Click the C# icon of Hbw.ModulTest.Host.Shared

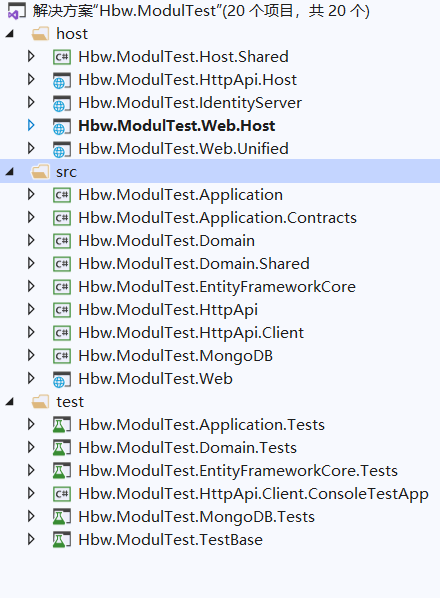[x=62, y=57]
